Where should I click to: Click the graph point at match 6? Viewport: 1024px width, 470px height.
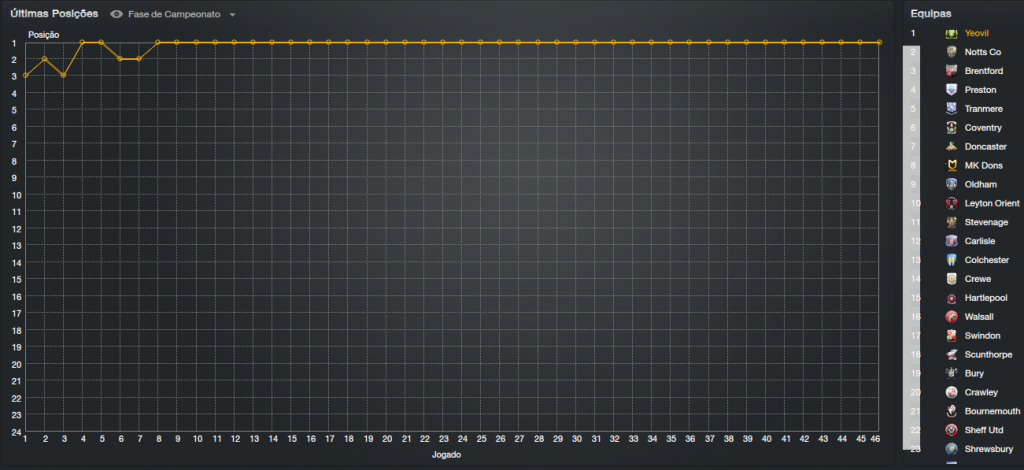(120, 59)
